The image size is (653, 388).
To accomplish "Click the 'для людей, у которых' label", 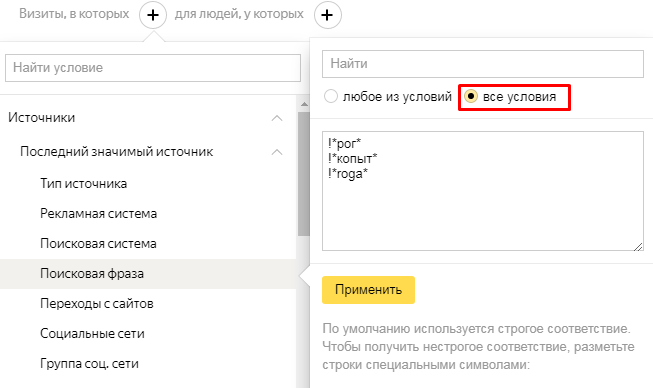I will [239, 14].
